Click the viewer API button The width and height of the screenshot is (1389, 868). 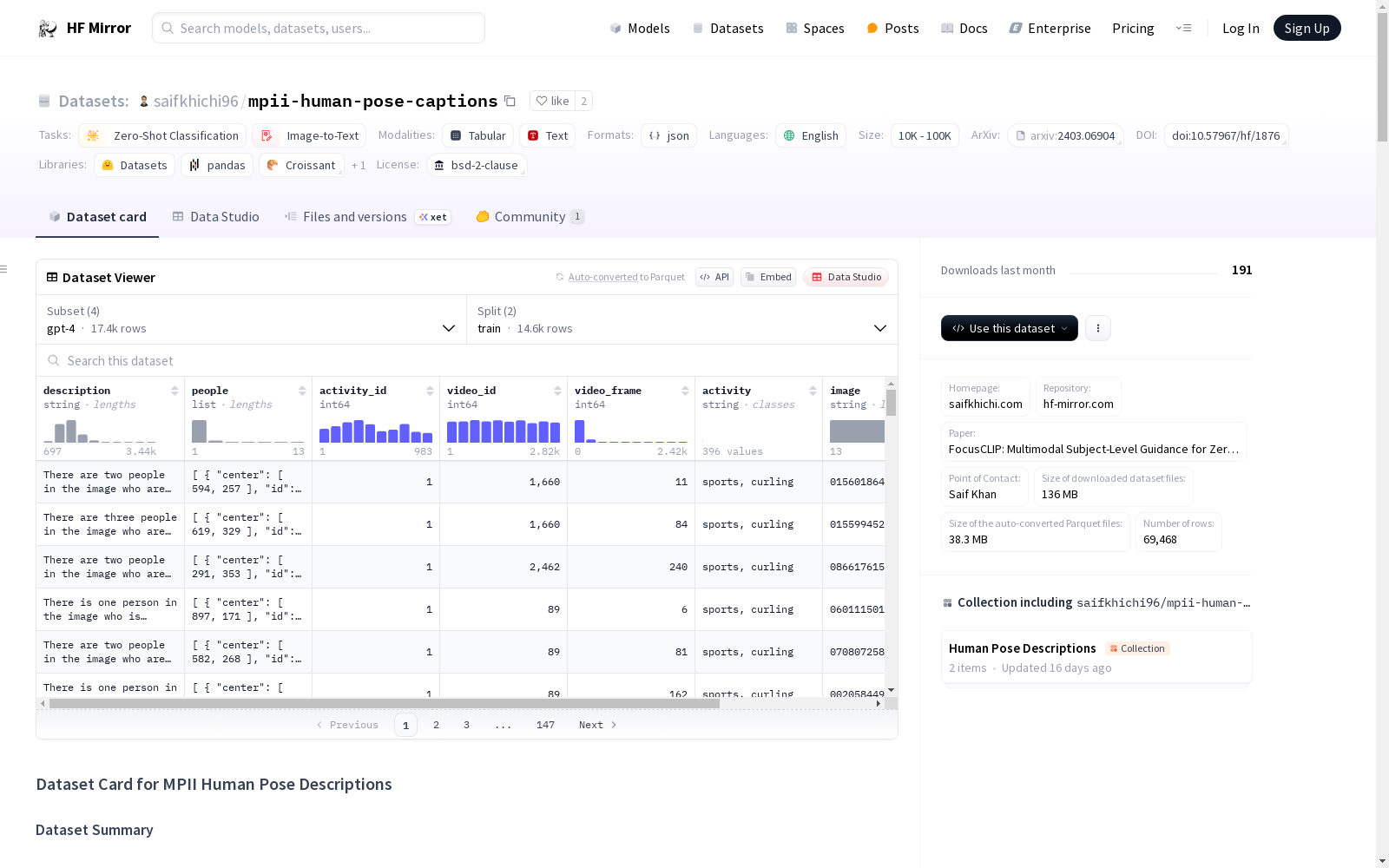point(714,277)
